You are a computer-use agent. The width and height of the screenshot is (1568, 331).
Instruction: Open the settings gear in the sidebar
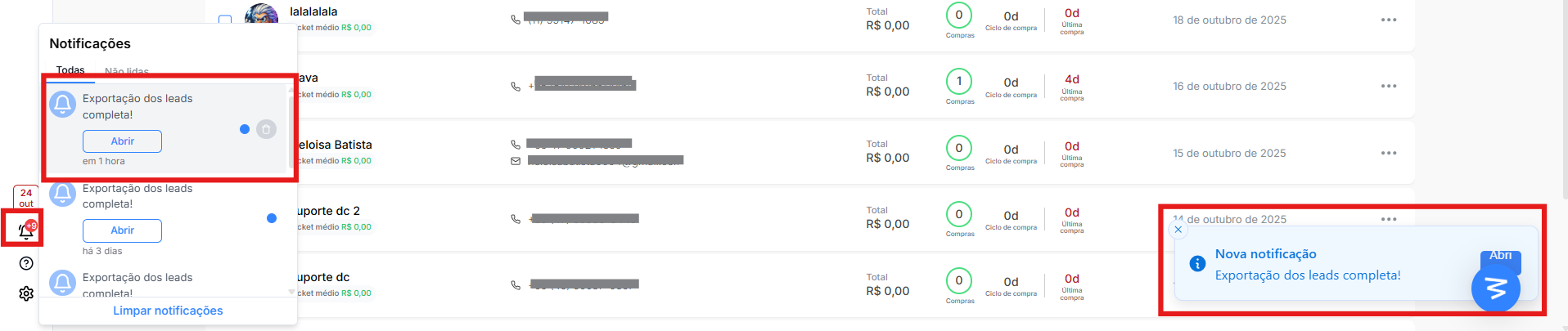26,293
